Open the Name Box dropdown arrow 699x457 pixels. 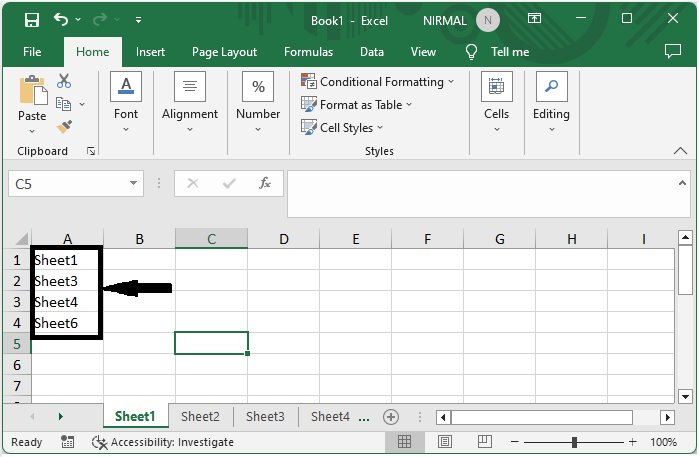click(x=135, y=184)
